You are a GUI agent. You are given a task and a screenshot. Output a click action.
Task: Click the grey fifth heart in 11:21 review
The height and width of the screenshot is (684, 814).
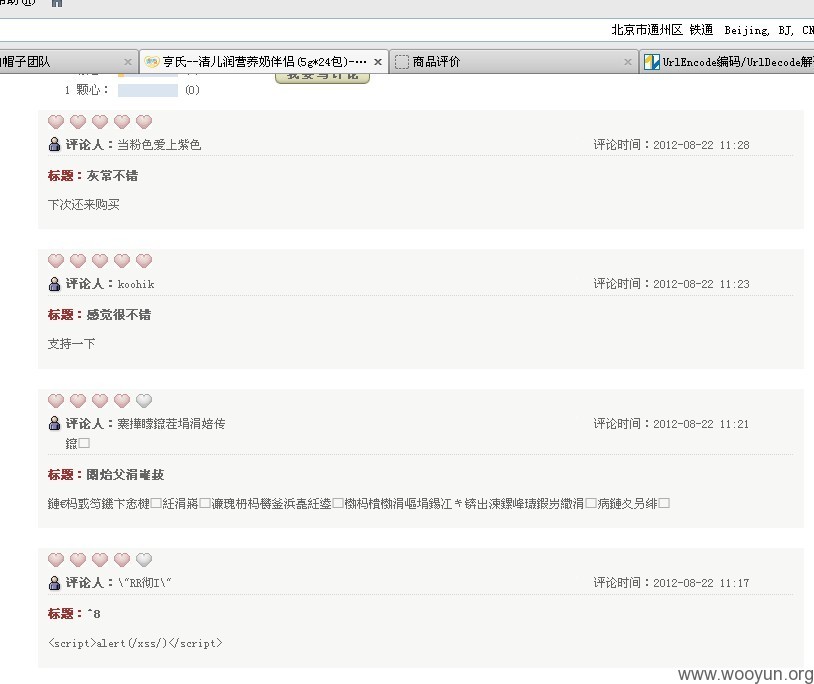[144, 401]
